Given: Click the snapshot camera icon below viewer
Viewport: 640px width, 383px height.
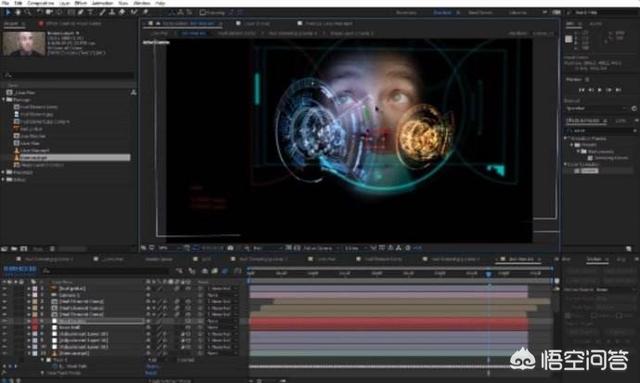Looking at the screenshot, I should [x=230, y=248].
